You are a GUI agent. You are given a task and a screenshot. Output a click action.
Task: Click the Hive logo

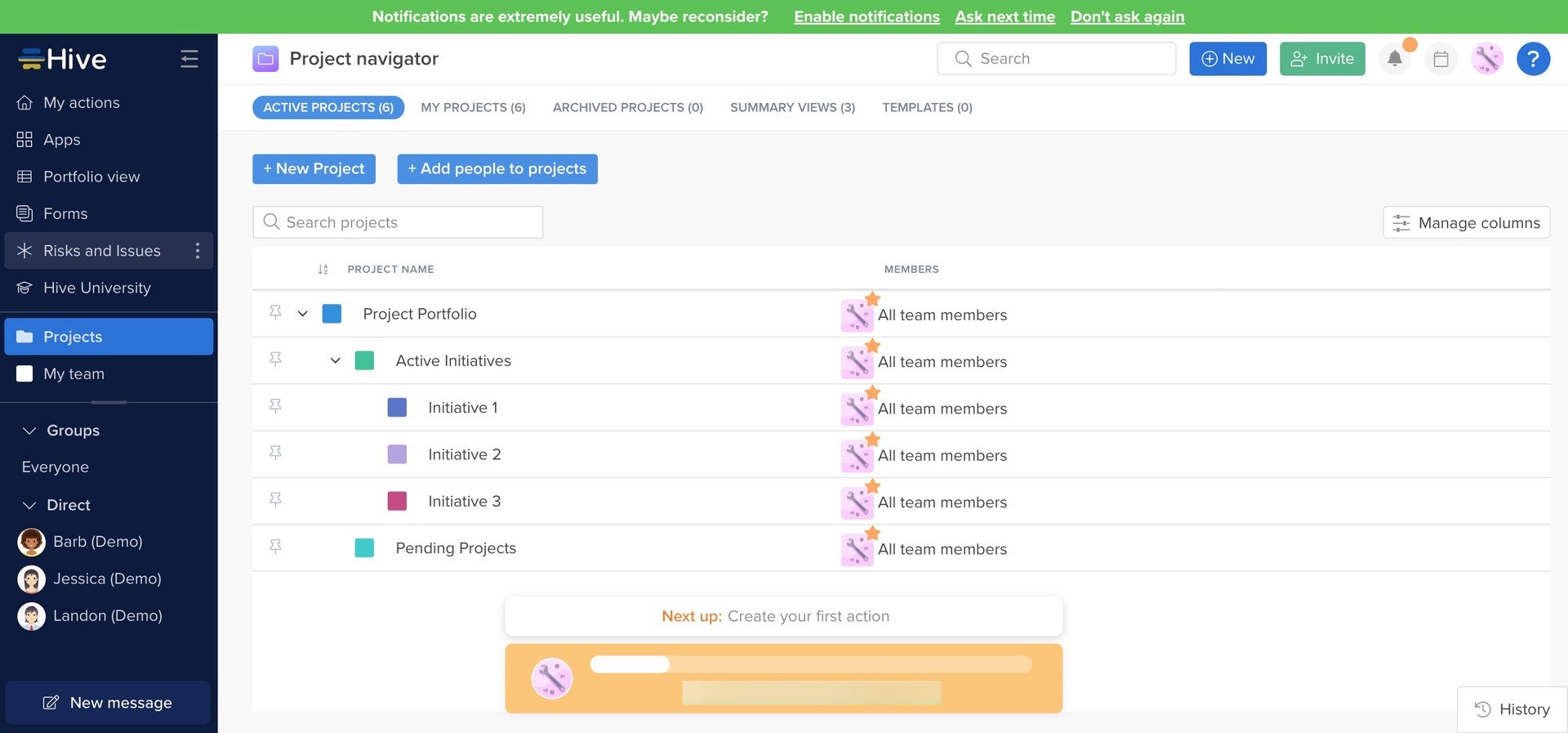63,59
